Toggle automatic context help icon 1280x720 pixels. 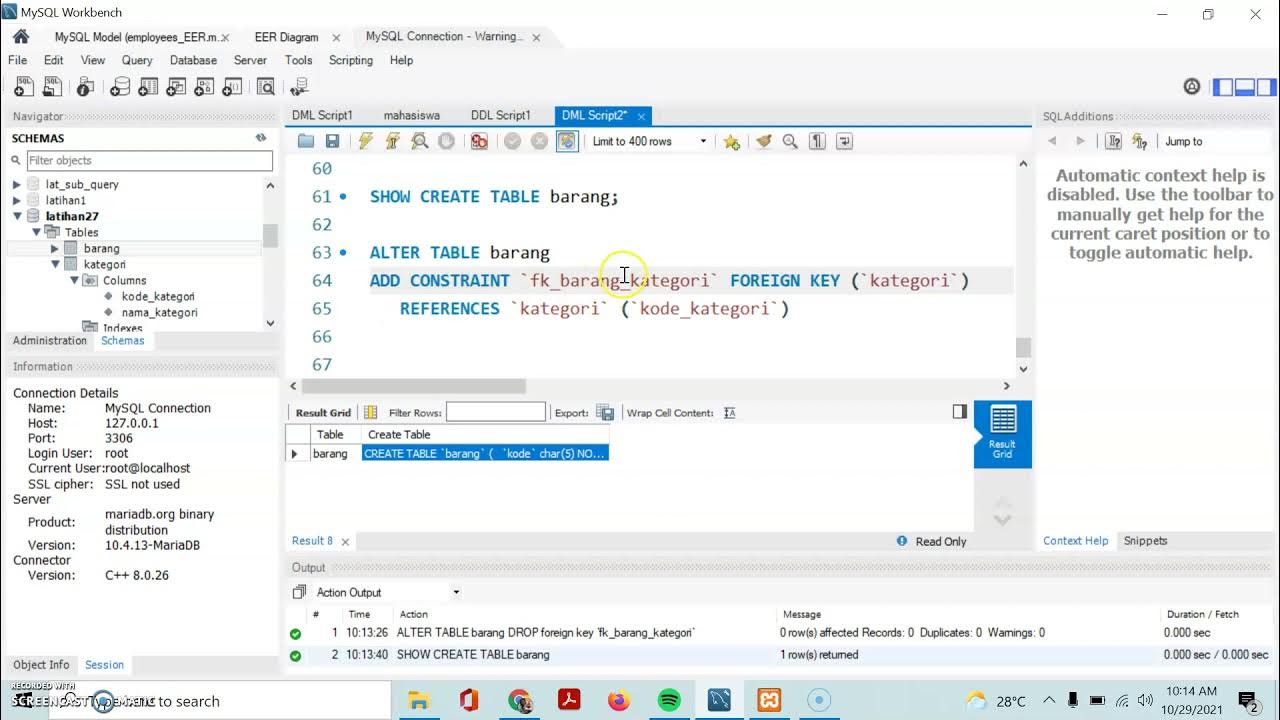[x=1139, y=141]
